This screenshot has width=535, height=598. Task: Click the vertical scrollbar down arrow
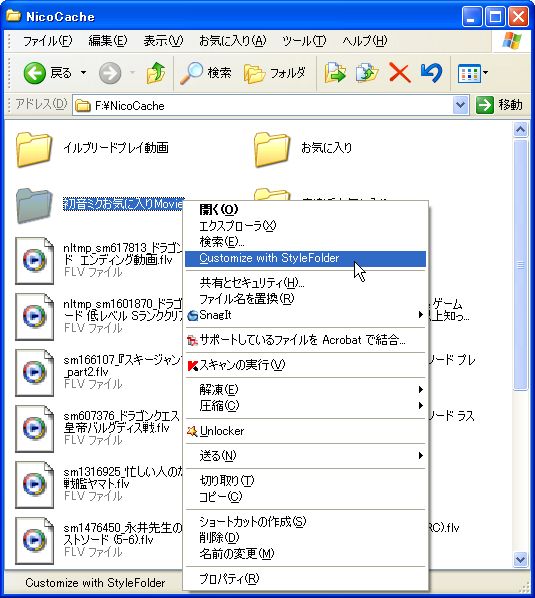click(521, 559)
